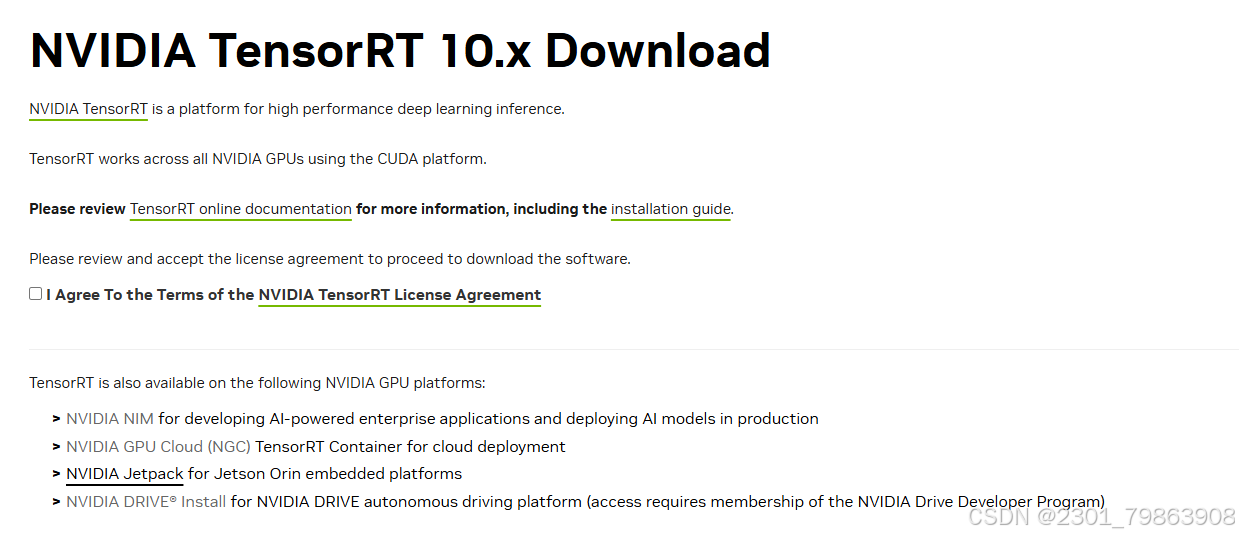Open the installation guide link
This screenshot has height=536, width=1239.
pos(671,209)
